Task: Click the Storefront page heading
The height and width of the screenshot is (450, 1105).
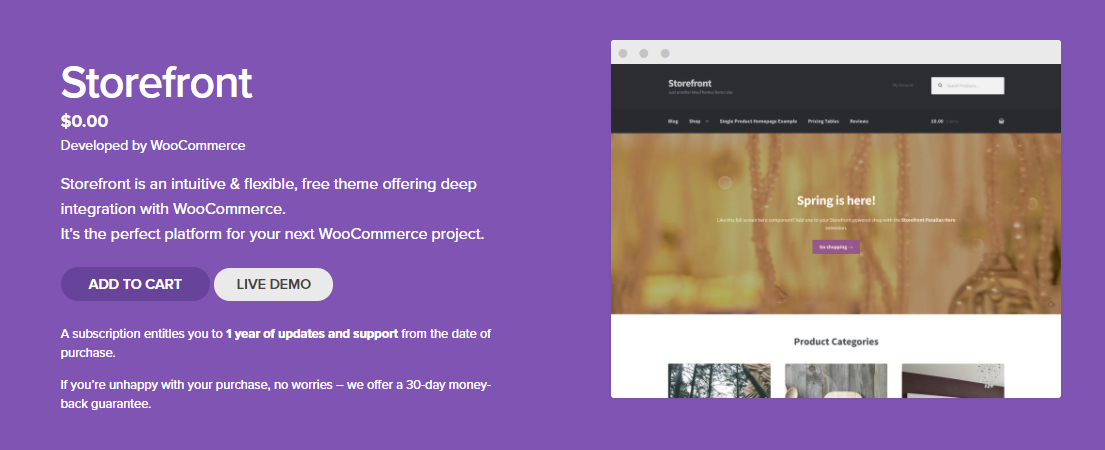Action: [156, 83]
